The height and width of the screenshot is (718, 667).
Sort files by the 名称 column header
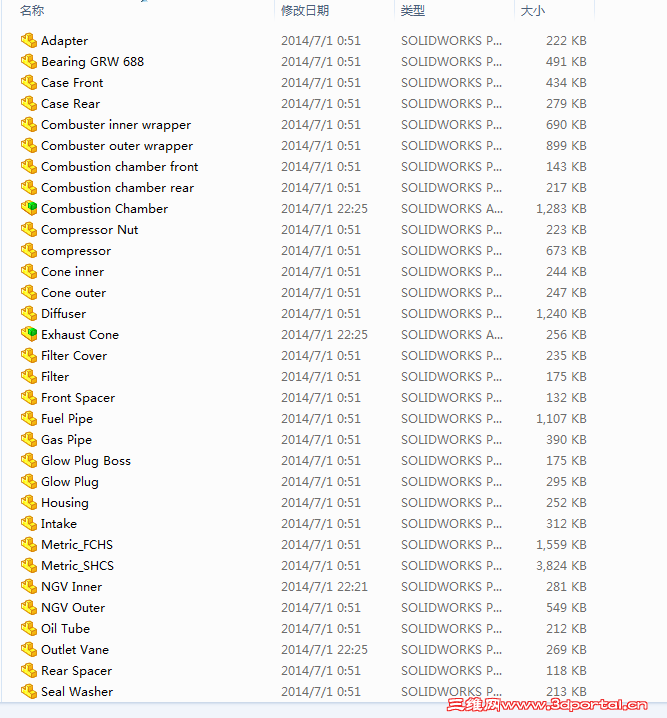click(32, 11)
